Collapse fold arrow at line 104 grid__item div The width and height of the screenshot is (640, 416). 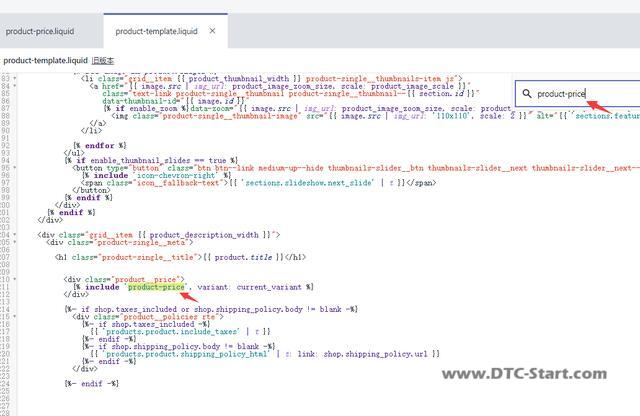(x=15, y=235)
